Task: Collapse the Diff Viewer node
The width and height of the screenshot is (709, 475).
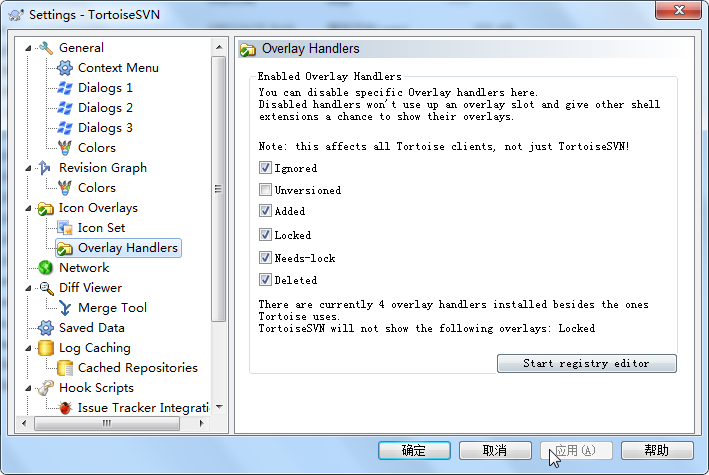Action: tap(28, 288)
